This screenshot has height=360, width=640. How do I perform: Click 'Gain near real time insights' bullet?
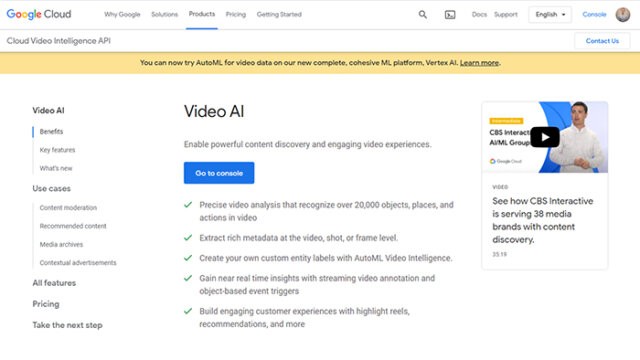[x=317, y=284]
